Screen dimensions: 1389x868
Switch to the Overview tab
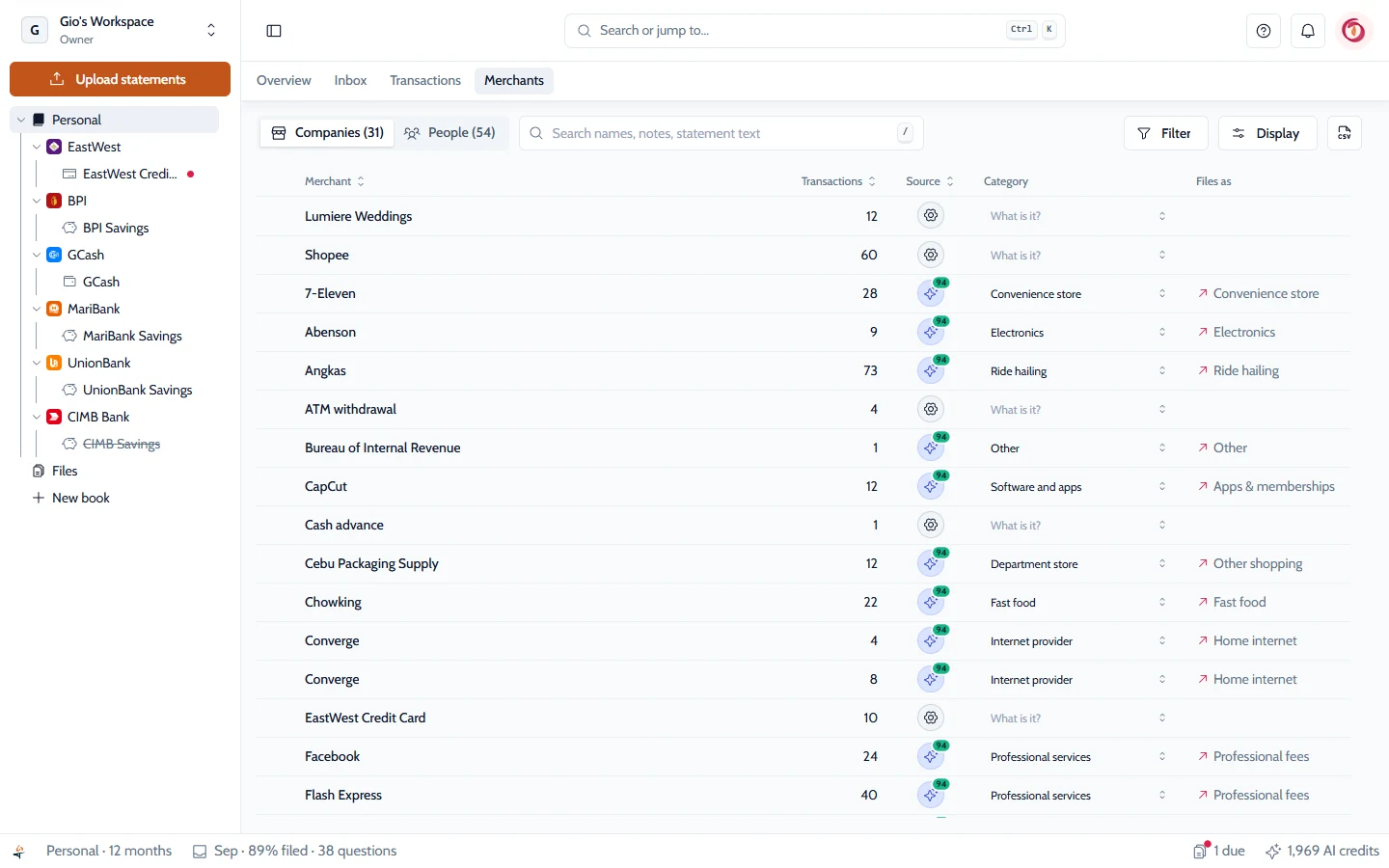pyautogui.click(x=284, y=80)
